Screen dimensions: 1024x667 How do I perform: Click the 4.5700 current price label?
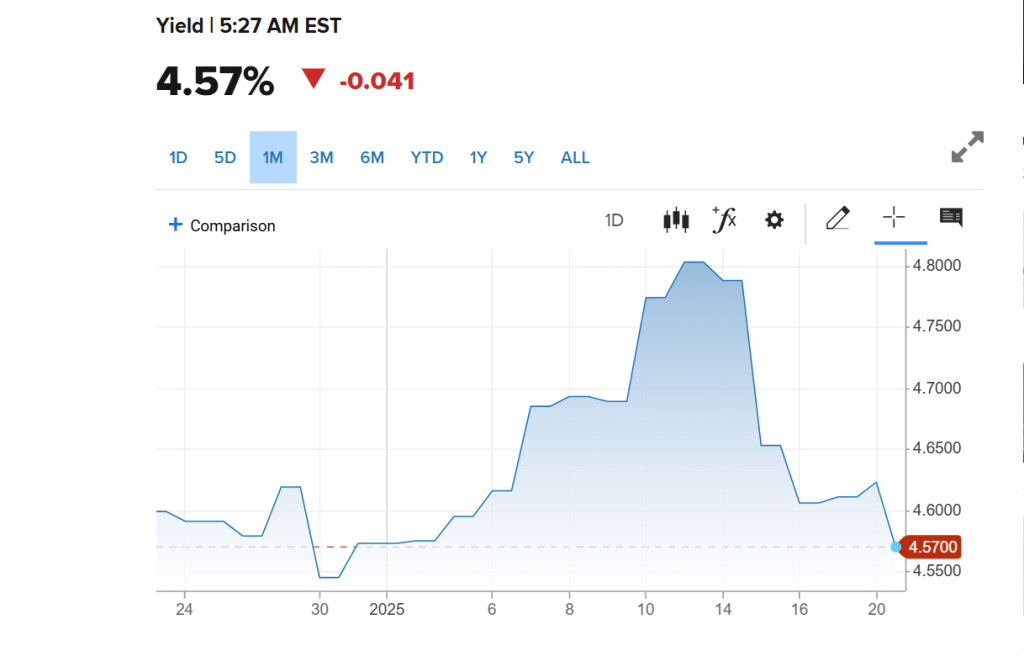point(936,547)
